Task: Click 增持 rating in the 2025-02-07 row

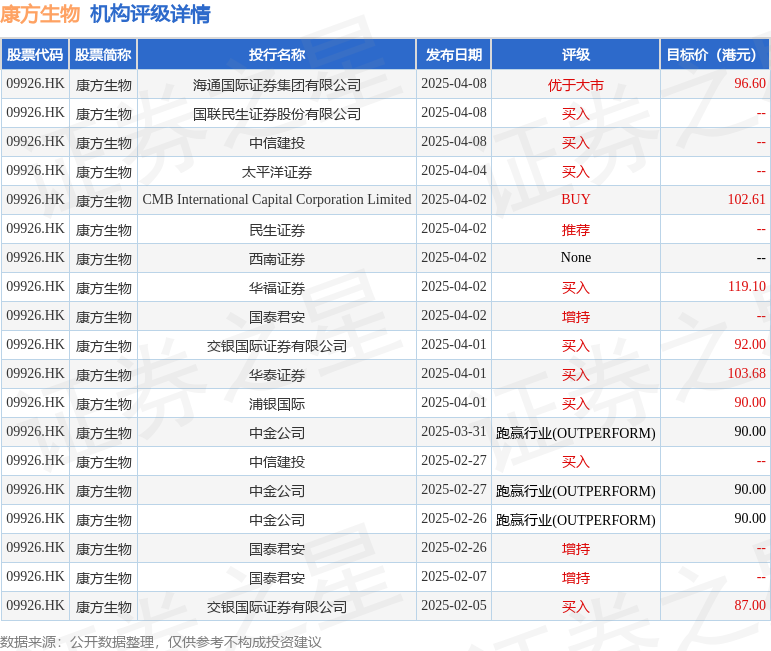Action: [576, 578]
